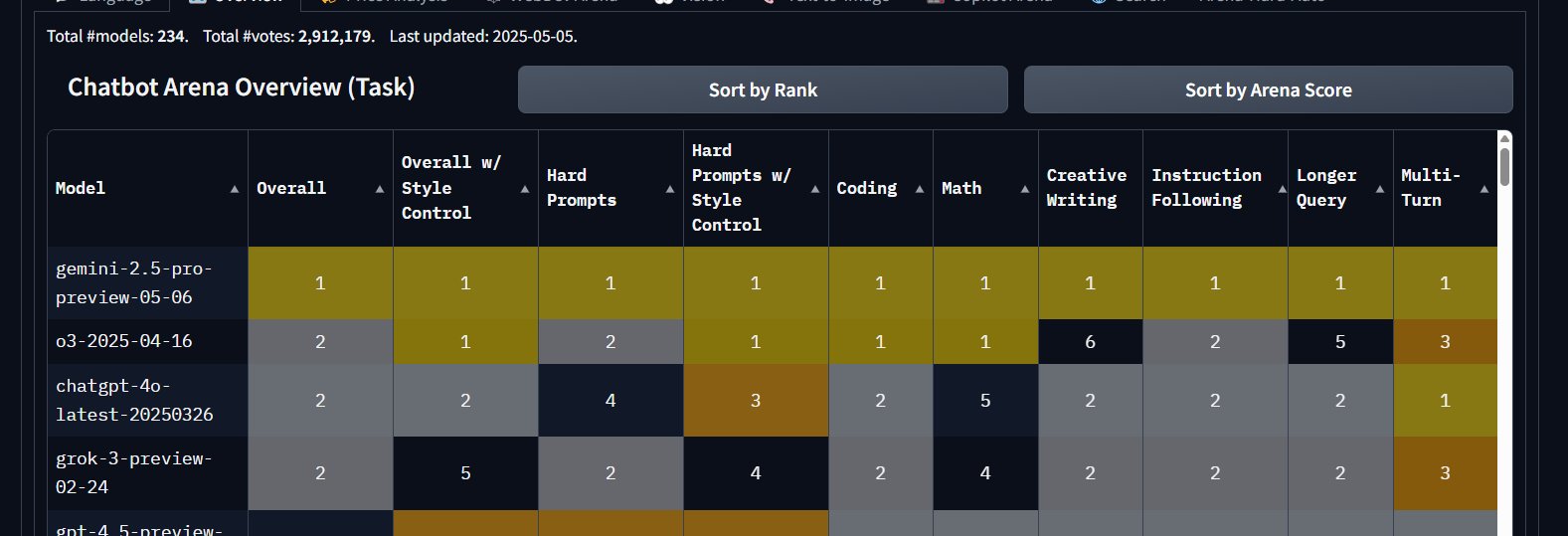Click the Sort by Rank button
Screen dimensions: 1568x536
tap(763, 89)
